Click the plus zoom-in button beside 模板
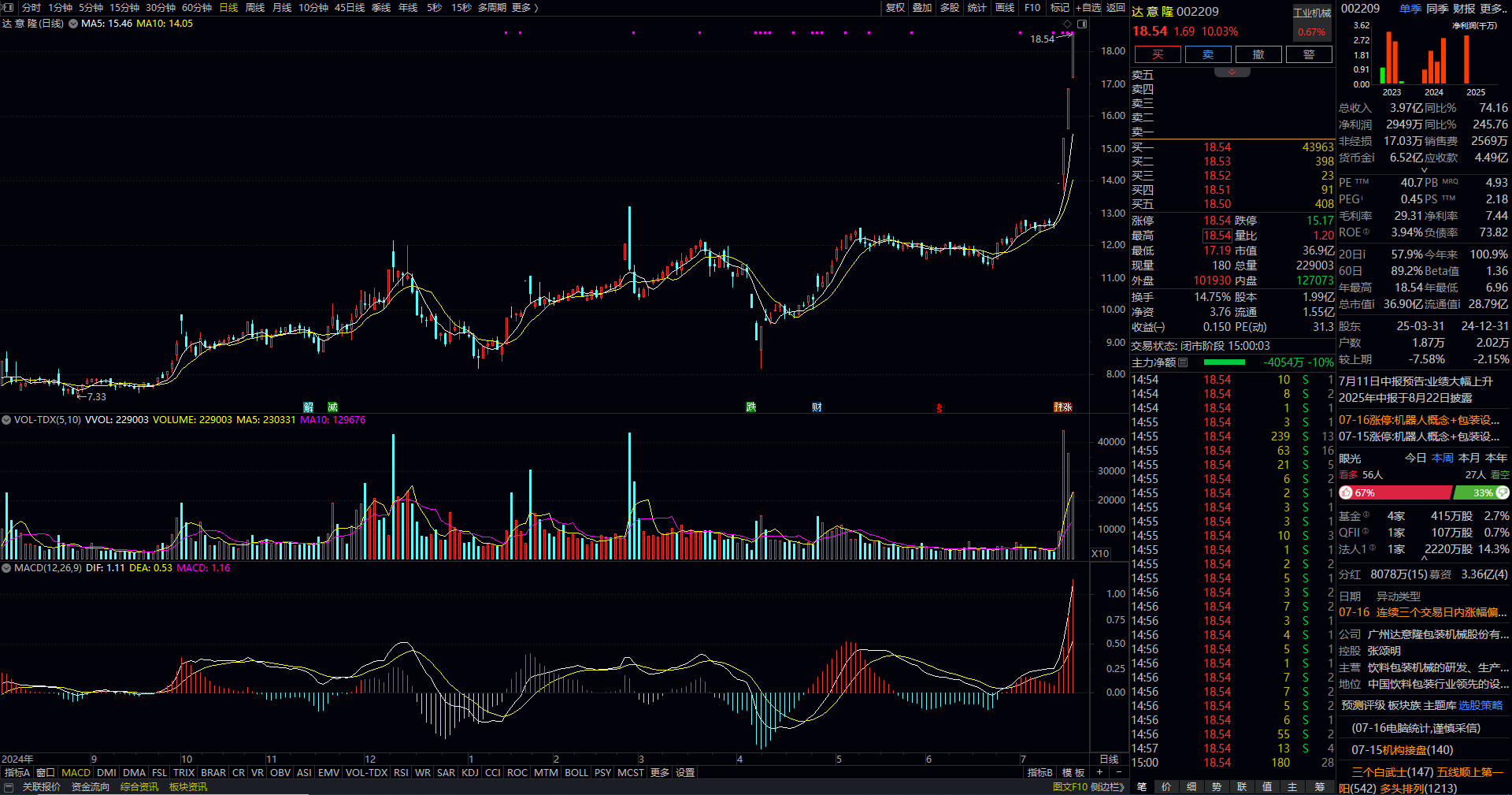Image resolution: width=1512 pixels, height=795 pixels. 1099,772
